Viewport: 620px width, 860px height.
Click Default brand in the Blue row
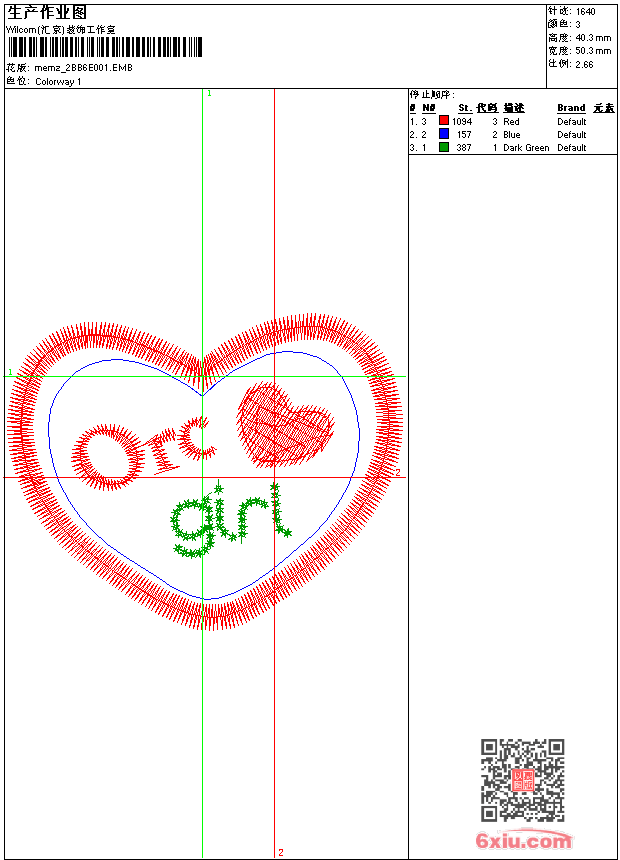point(572,134)
